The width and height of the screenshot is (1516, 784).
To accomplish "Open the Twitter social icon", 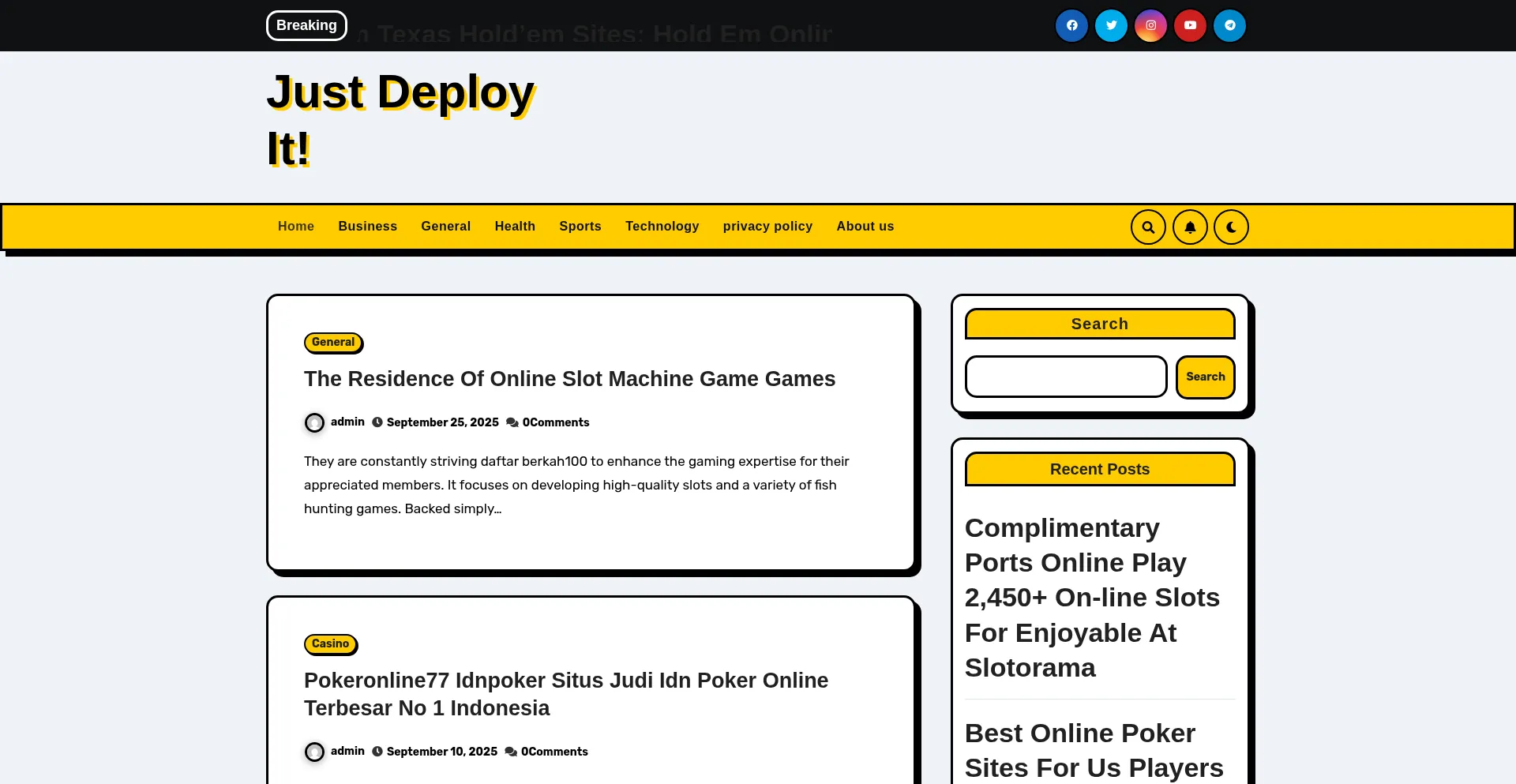I will coord(1111,25).
